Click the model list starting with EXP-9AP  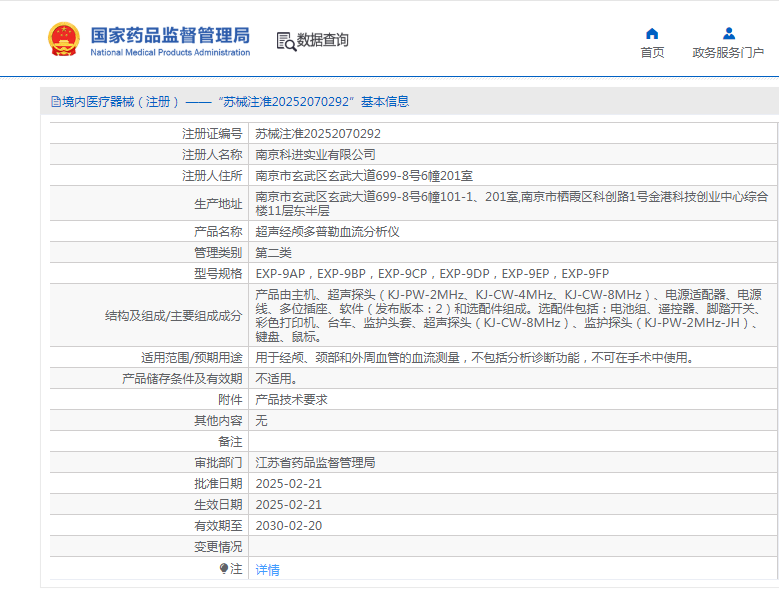click(x=432, y=273)
